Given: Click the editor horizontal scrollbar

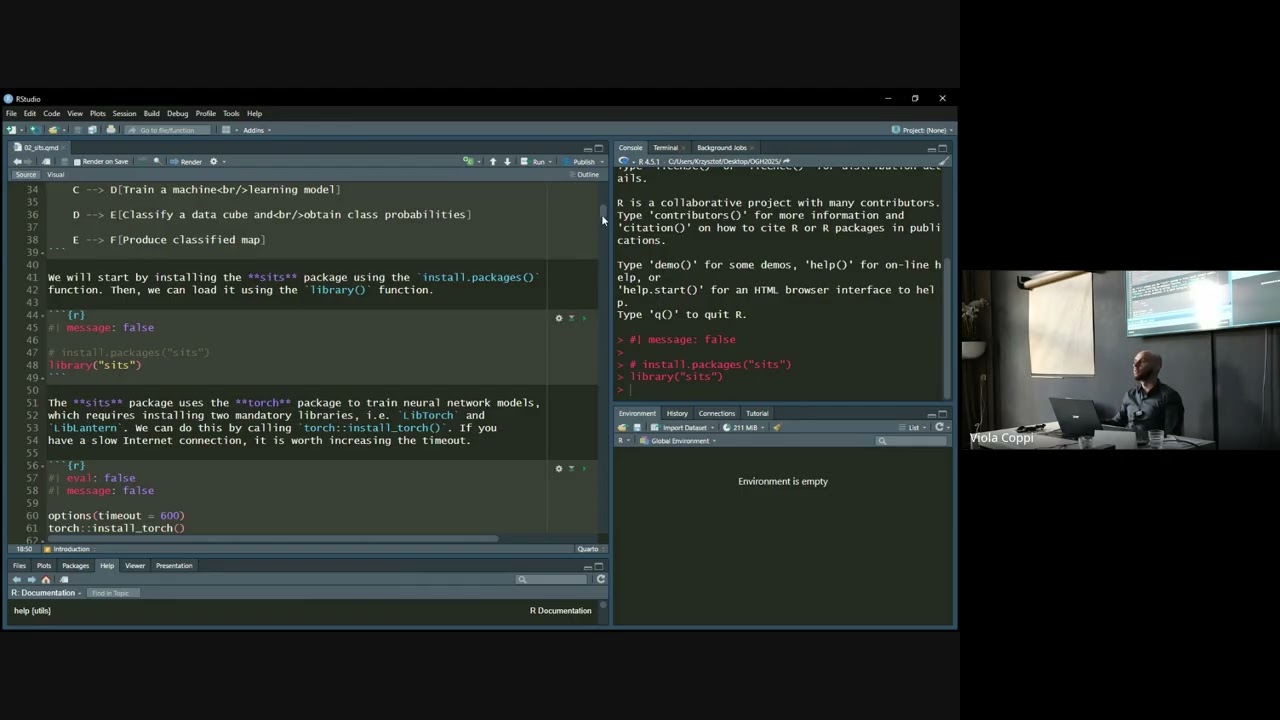Looking at the screenshot, I should click(x=272, y=538).
